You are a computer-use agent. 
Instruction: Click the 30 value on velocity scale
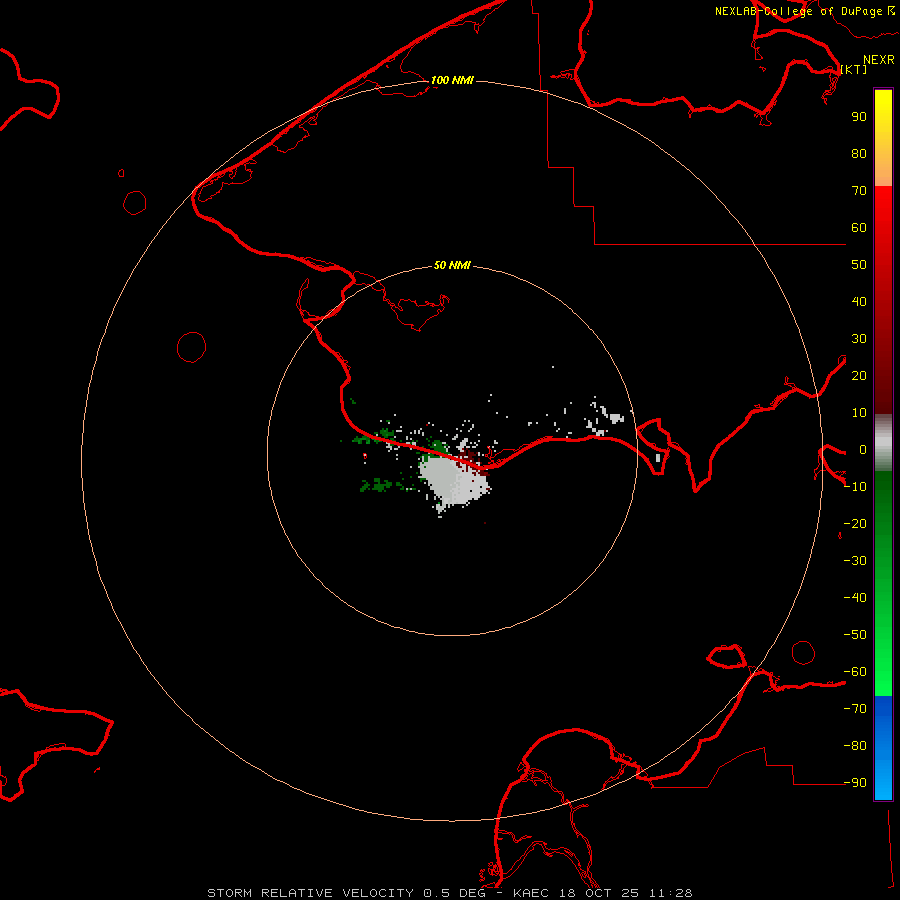(859, 339)
